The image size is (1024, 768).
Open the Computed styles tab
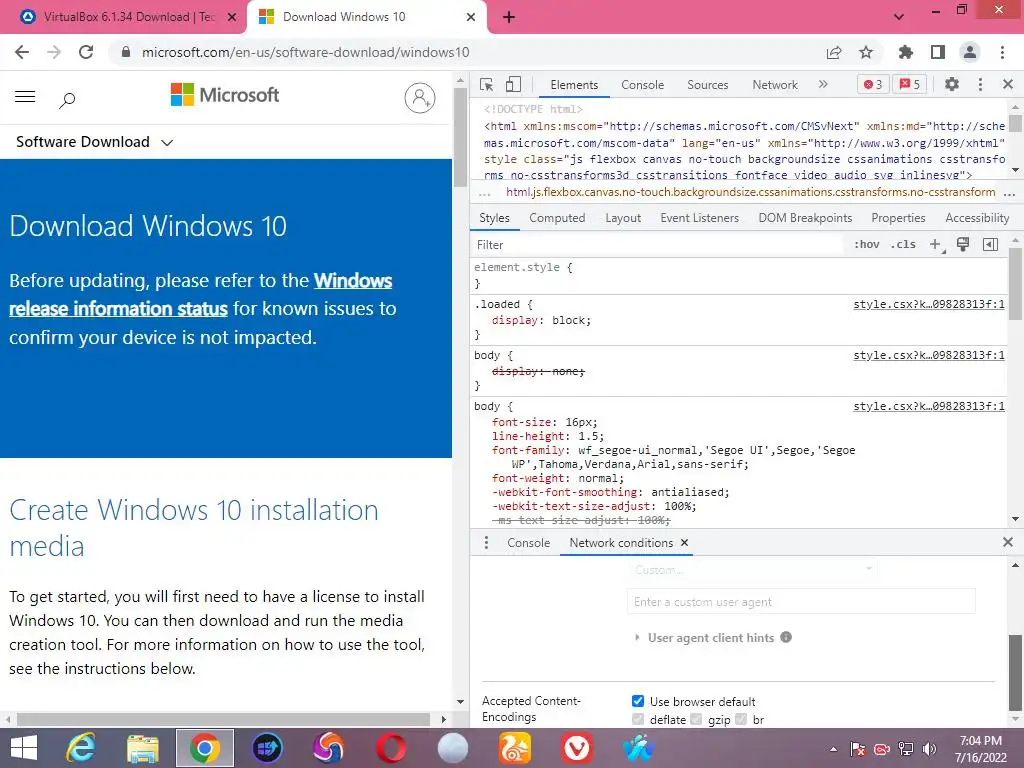(557, 218)
